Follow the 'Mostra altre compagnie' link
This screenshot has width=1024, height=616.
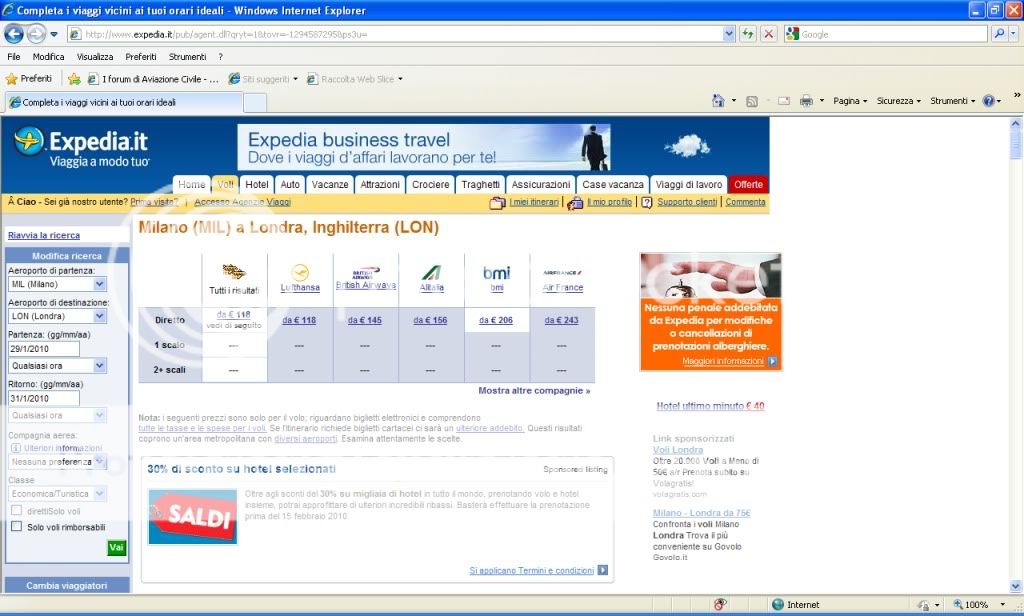click(534, 391)
